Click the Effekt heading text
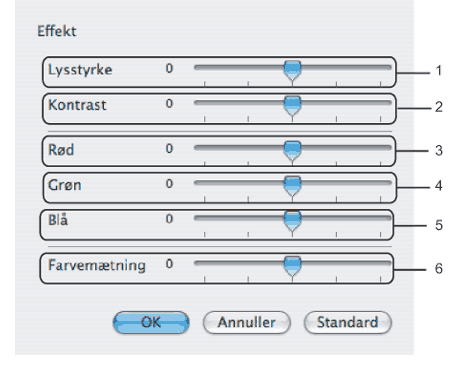 coord(57,31)
